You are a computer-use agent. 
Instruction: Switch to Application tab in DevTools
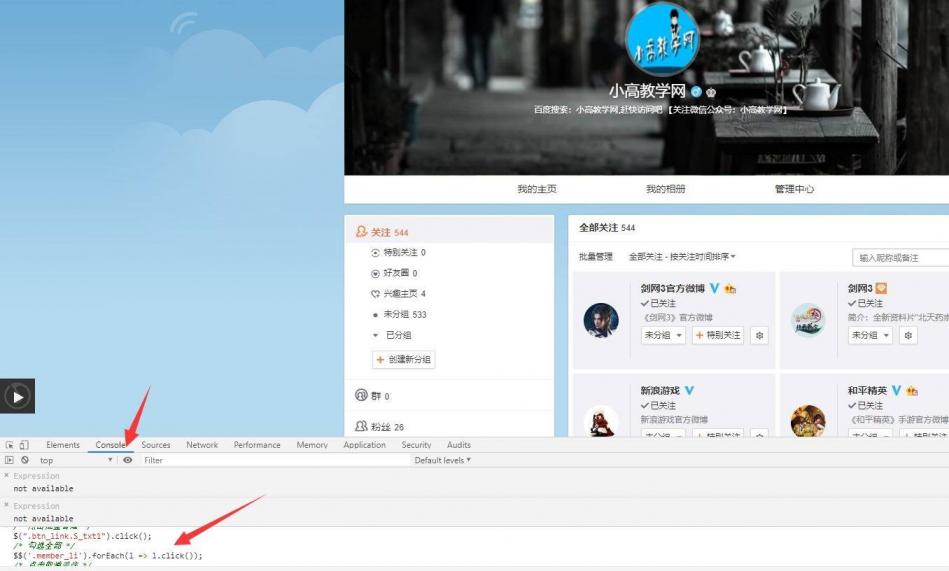click(364, 445)
